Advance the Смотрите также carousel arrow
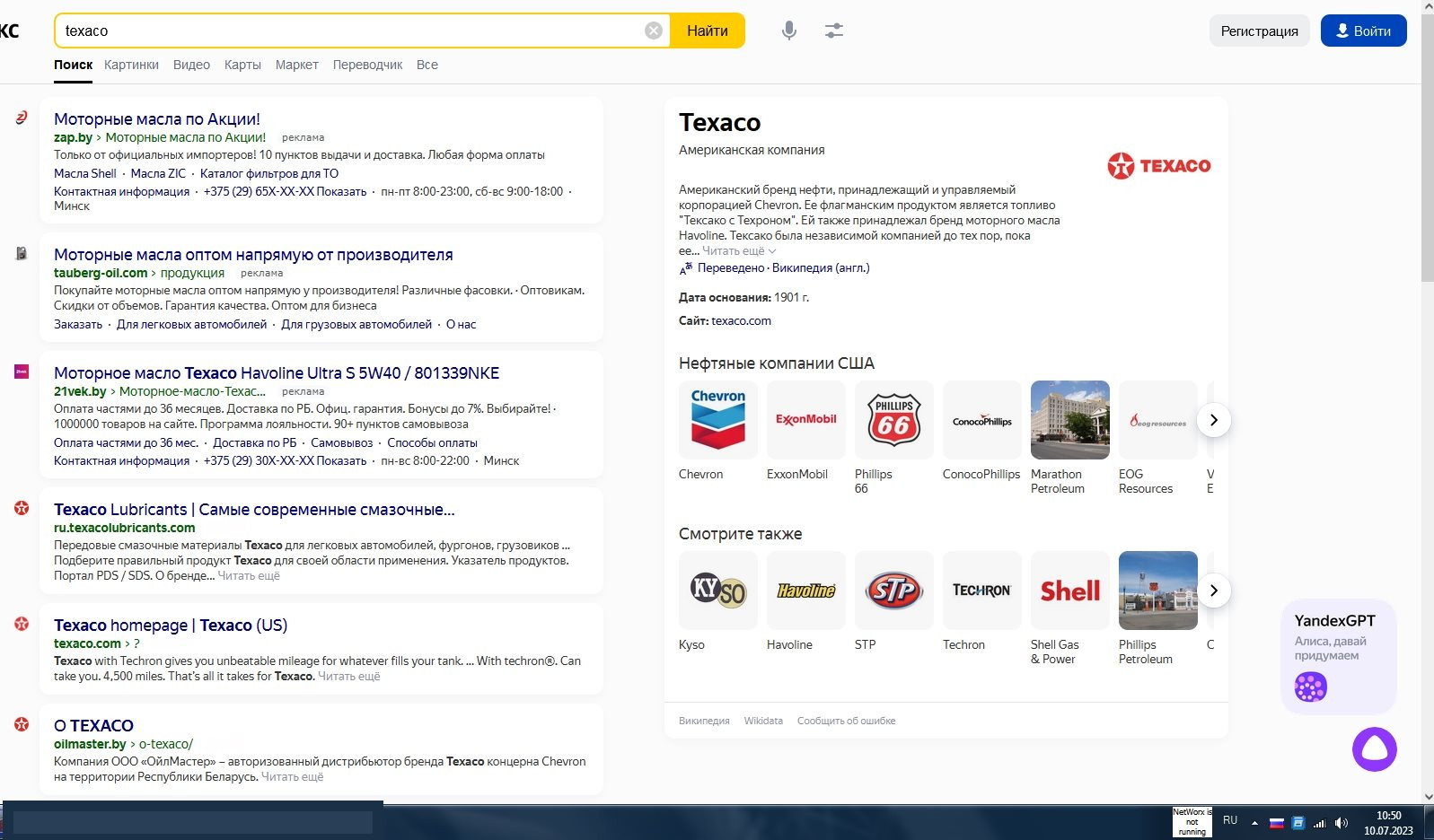Image resolution: width=1434 pixels, height=840 pixels. pyautogui.click(x=1214, y=591)
